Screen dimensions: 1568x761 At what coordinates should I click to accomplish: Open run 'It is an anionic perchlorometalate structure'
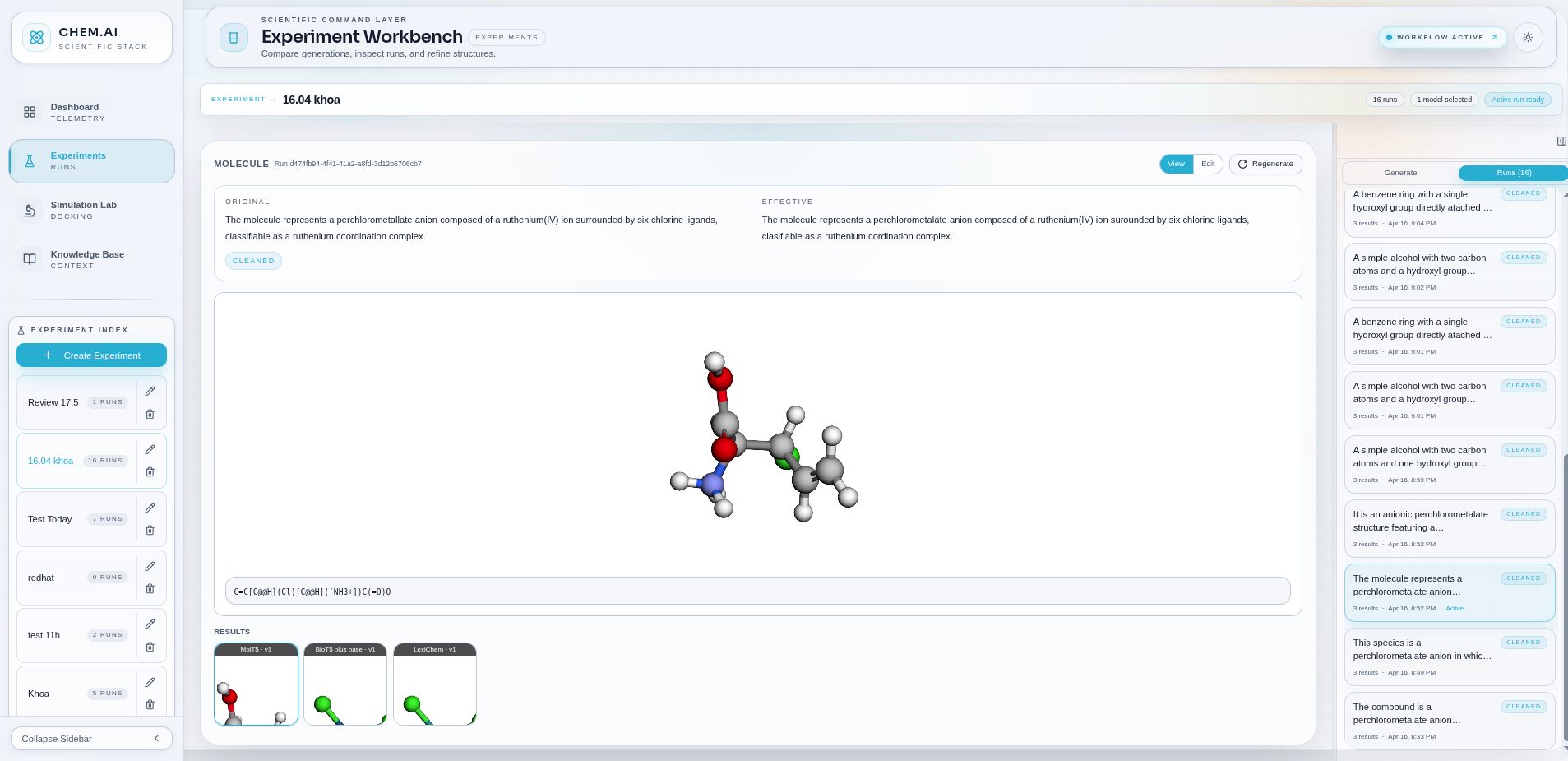pos(1450,528)
